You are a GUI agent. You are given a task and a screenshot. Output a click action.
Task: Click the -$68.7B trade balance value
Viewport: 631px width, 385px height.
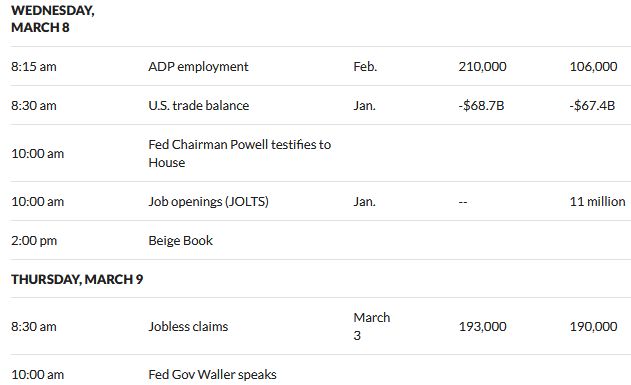point(481,105)
